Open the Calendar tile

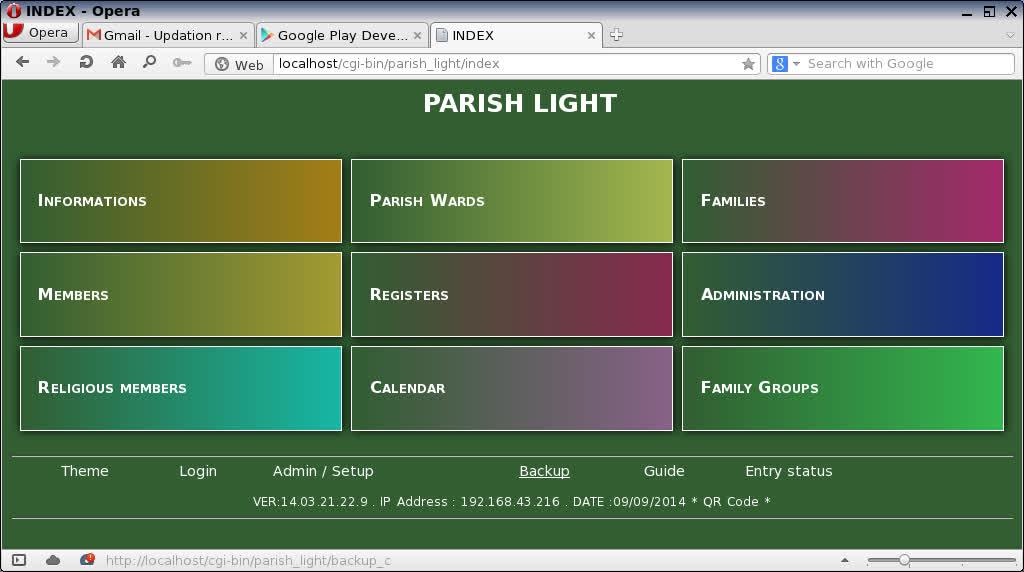coord(512,389)
